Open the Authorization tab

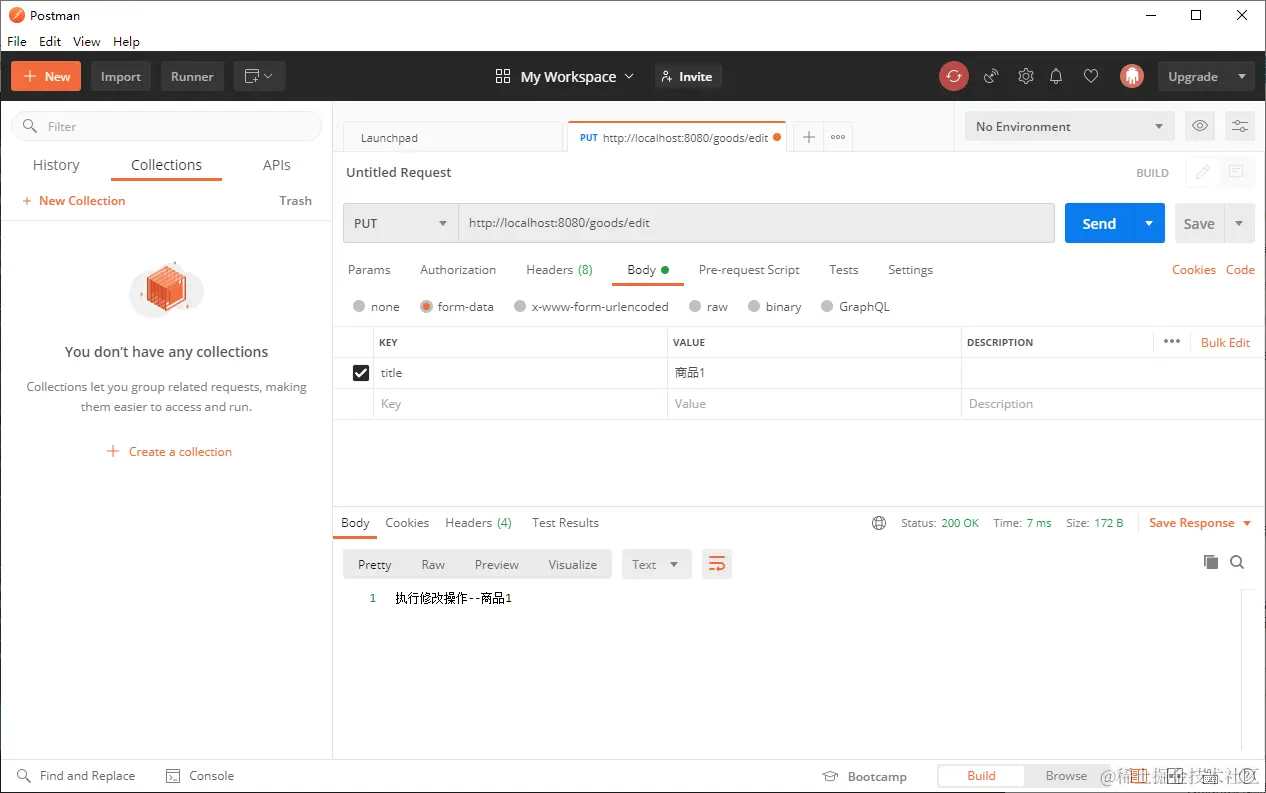(458, 270)
